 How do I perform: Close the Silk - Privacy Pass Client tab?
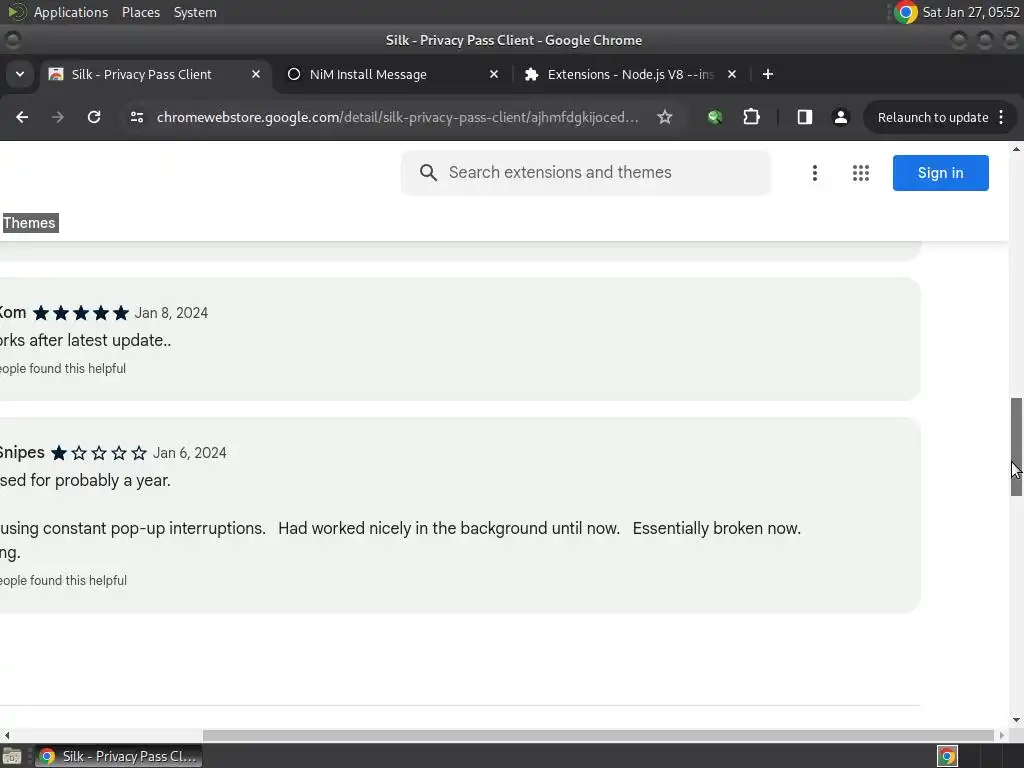coord(256,74)
